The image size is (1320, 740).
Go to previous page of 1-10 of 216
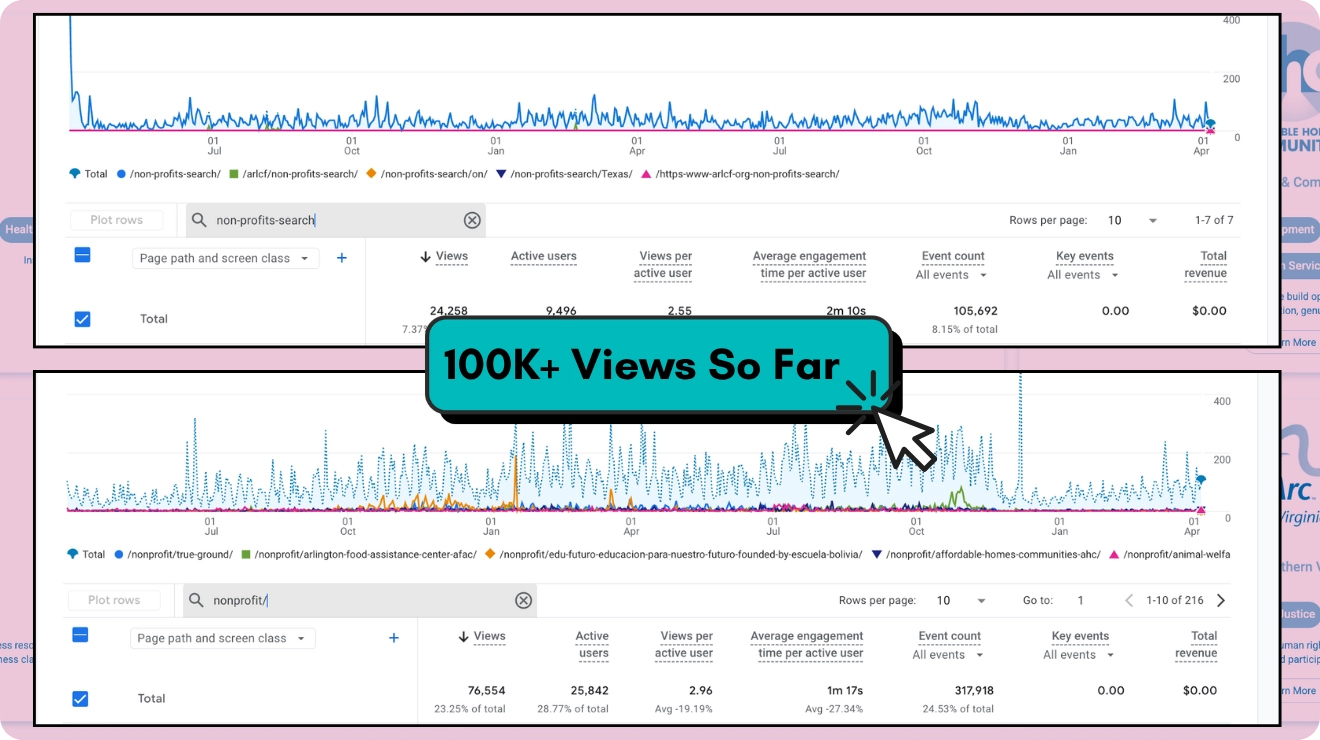[x=1129, y=600]
